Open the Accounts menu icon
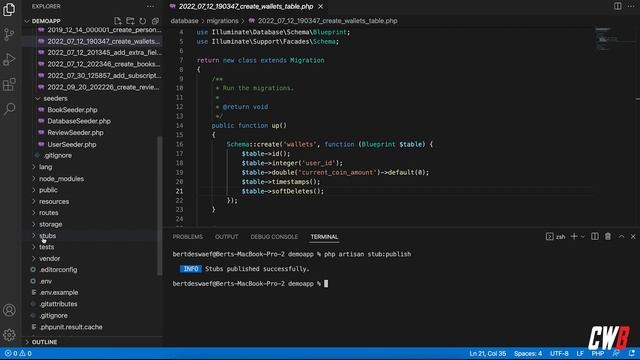 pos(9,310)
